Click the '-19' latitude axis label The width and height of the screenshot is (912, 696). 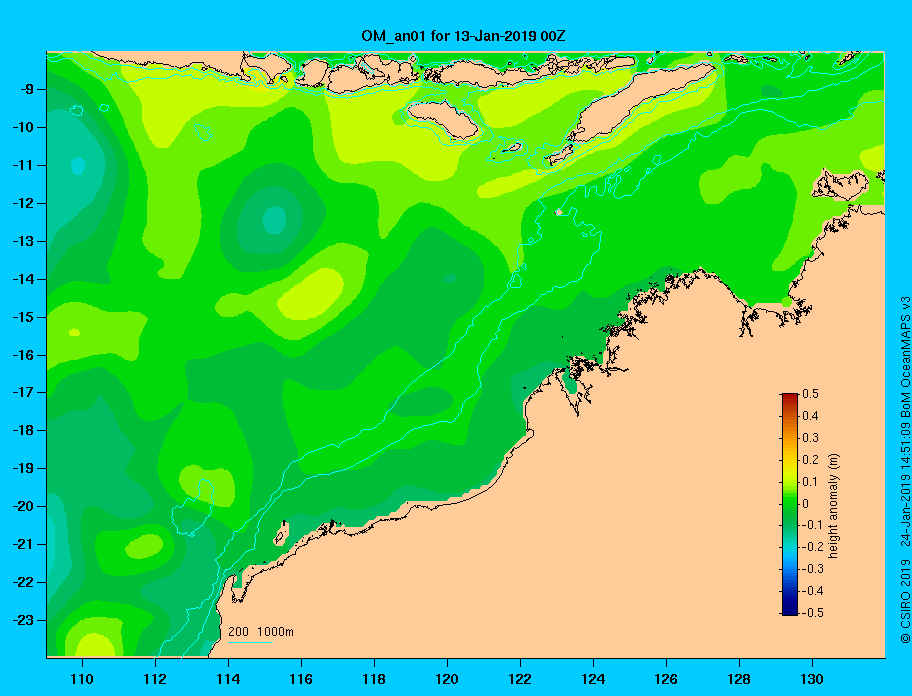coord(23,469)
